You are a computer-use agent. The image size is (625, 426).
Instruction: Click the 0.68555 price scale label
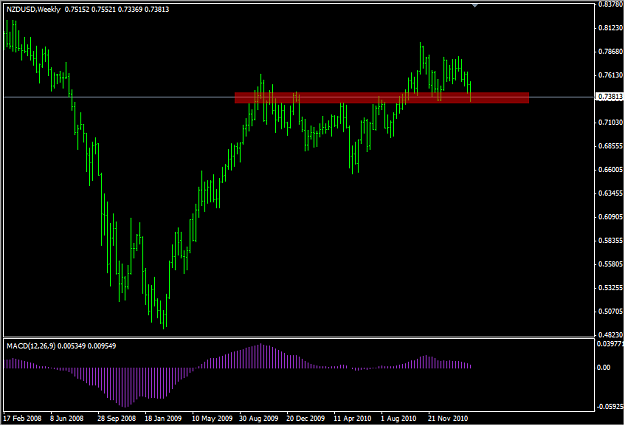click(x=610, y=146)
